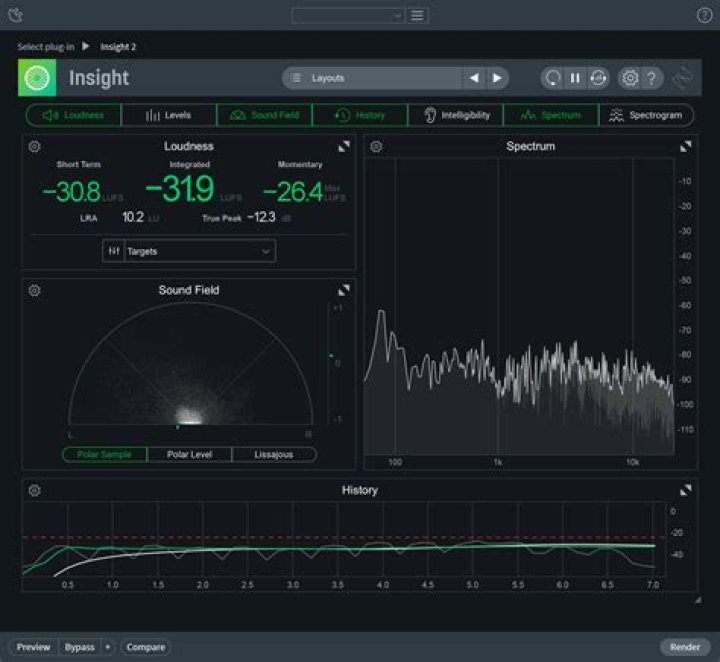Click the Render button
This screenshot has height=662, width=720.
click(685, 647)
